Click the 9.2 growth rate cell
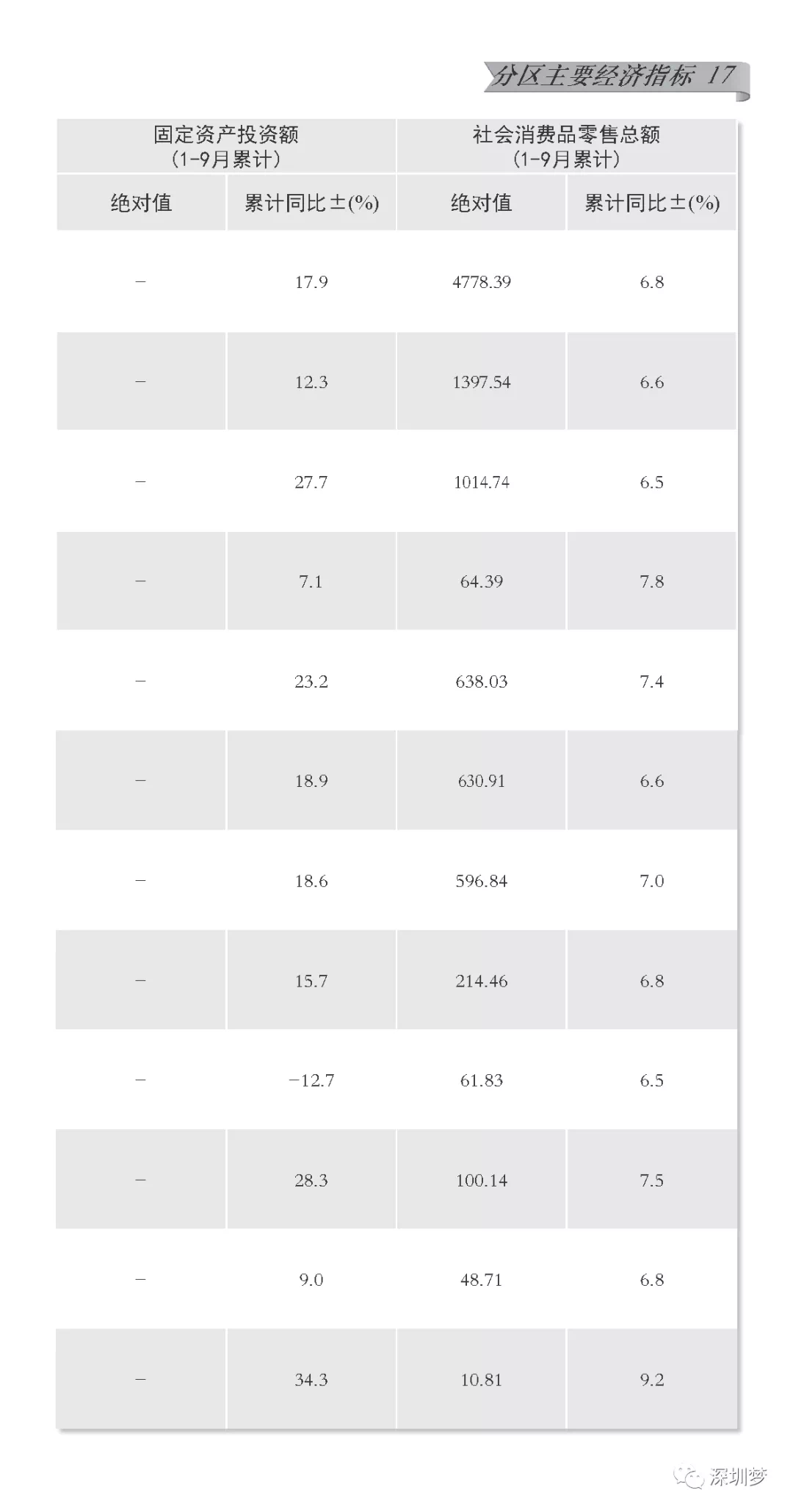Viewport: 793px width, 1512px height. [652, 1380]
